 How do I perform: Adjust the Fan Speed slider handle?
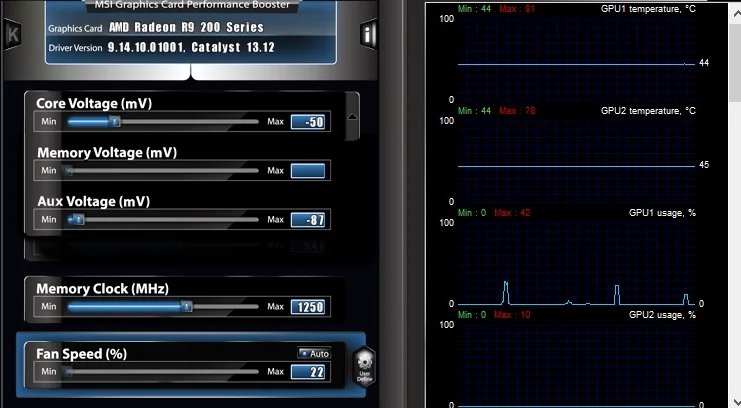69,372
